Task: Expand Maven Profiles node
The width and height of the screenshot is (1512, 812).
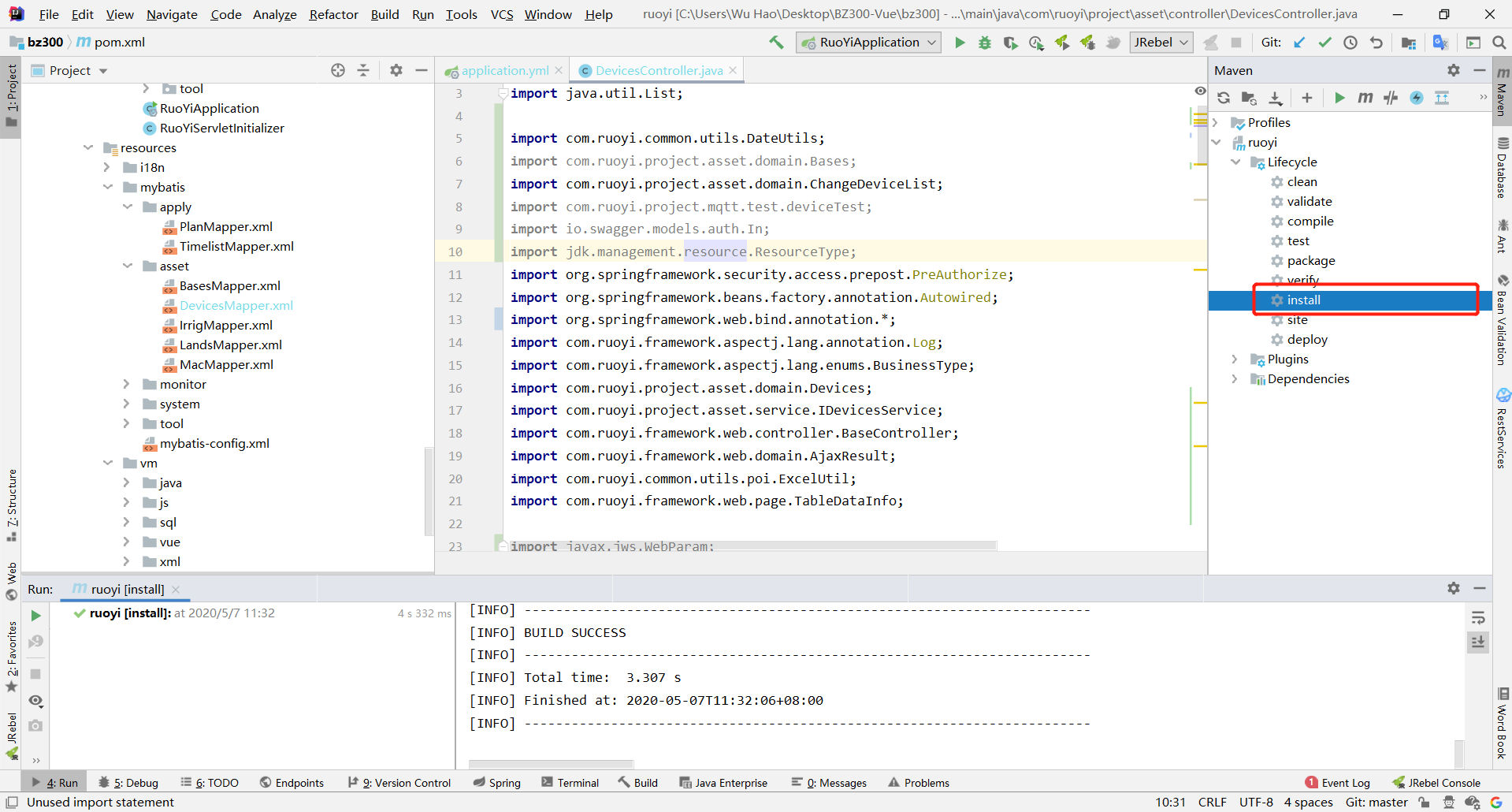Action: (x=1216, y=122)
